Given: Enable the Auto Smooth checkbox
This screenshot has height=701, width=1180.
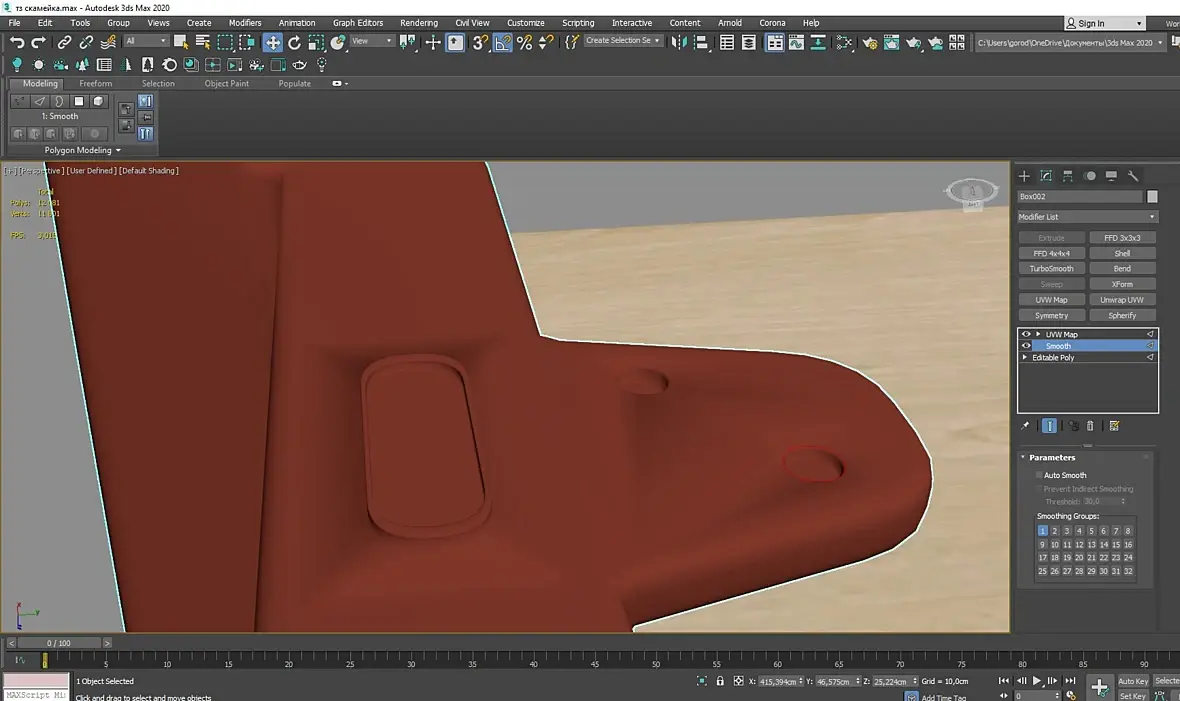Looking at the screenshot, I should click(x=1040, y=475).
